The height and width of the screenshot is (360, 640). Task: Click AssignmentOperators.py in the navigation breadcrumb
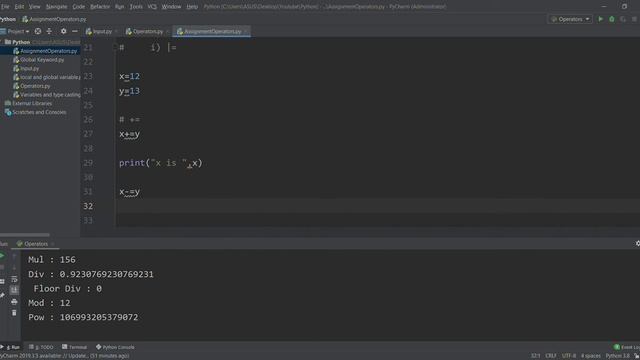(x=54, y=19)
